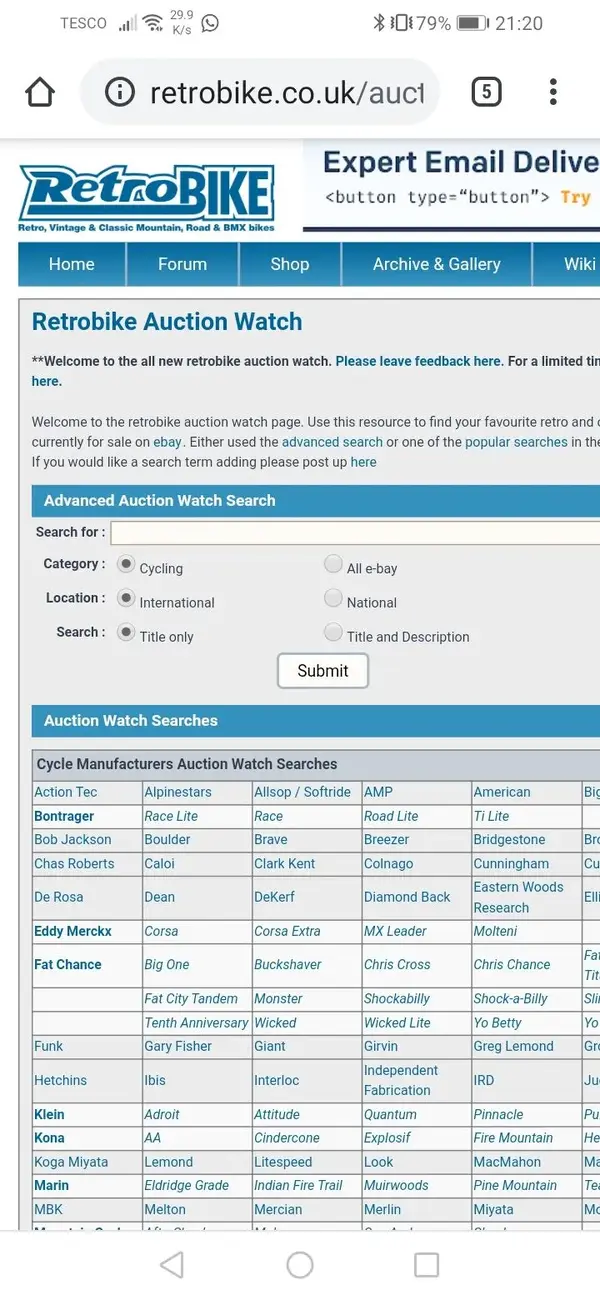Viewport: 600px width, 1300px height.
Task: Click the Search for text field
Action: (355, 532)
